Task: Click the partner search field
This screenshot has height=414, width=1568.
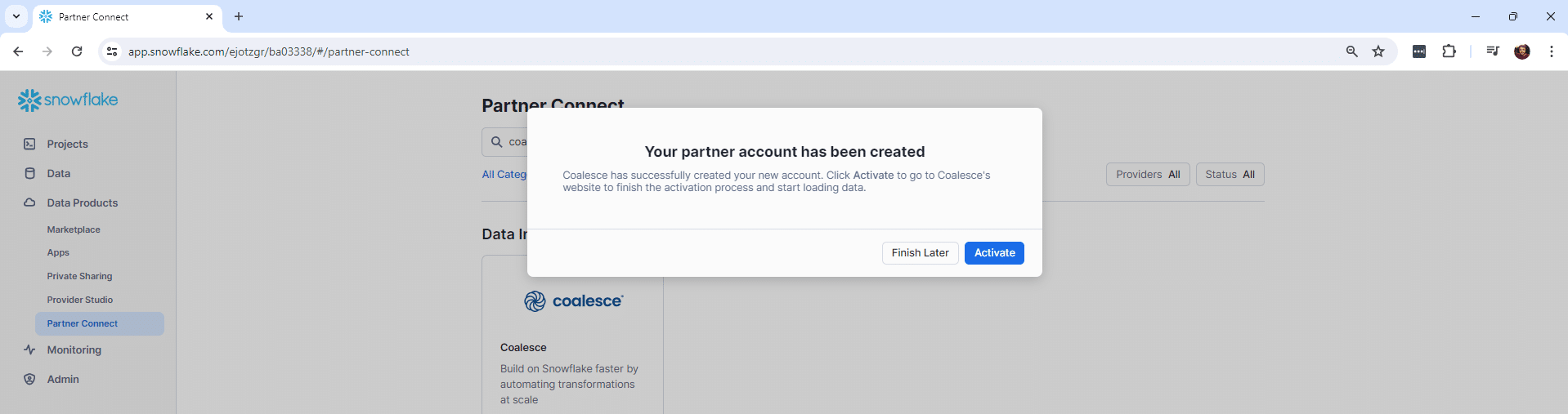Action: [505, 142]
